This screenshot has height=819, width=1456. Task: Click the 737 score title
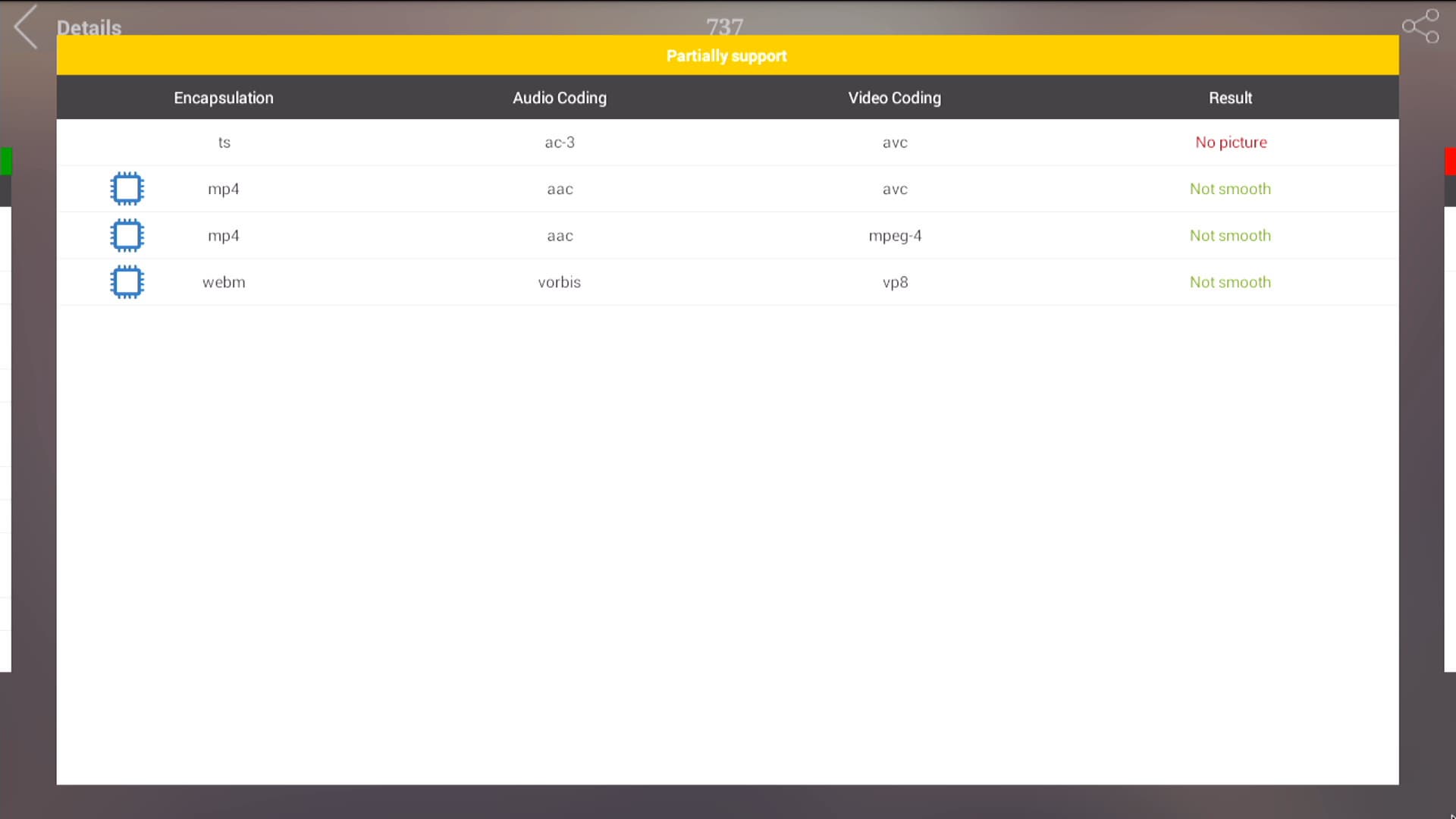pos(724,26)
